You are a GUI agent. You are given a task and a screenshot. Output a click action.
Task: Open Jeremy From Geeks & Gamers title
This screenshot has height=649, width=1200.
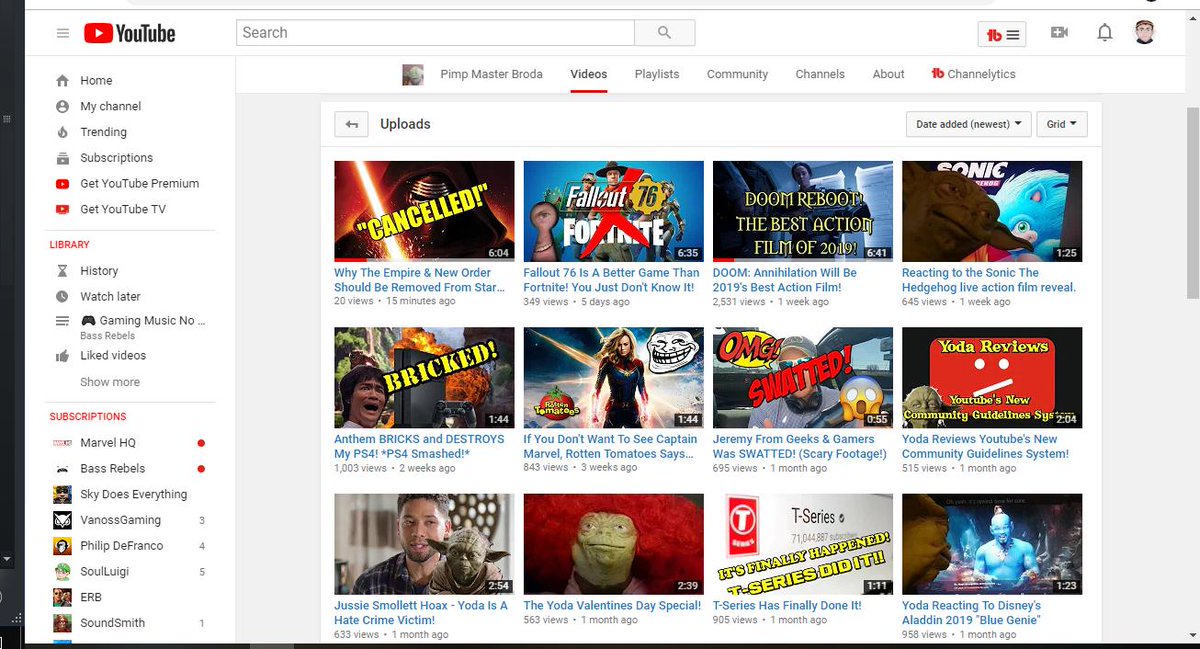(x=800, y=446)
